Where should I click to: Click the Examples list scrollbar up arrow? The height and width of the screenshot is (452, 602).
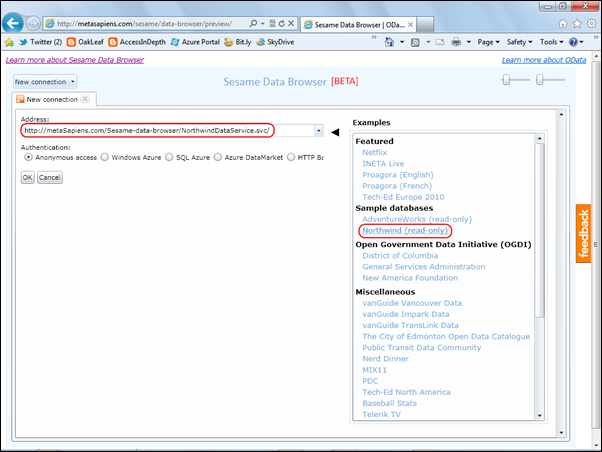coord(539,138)
